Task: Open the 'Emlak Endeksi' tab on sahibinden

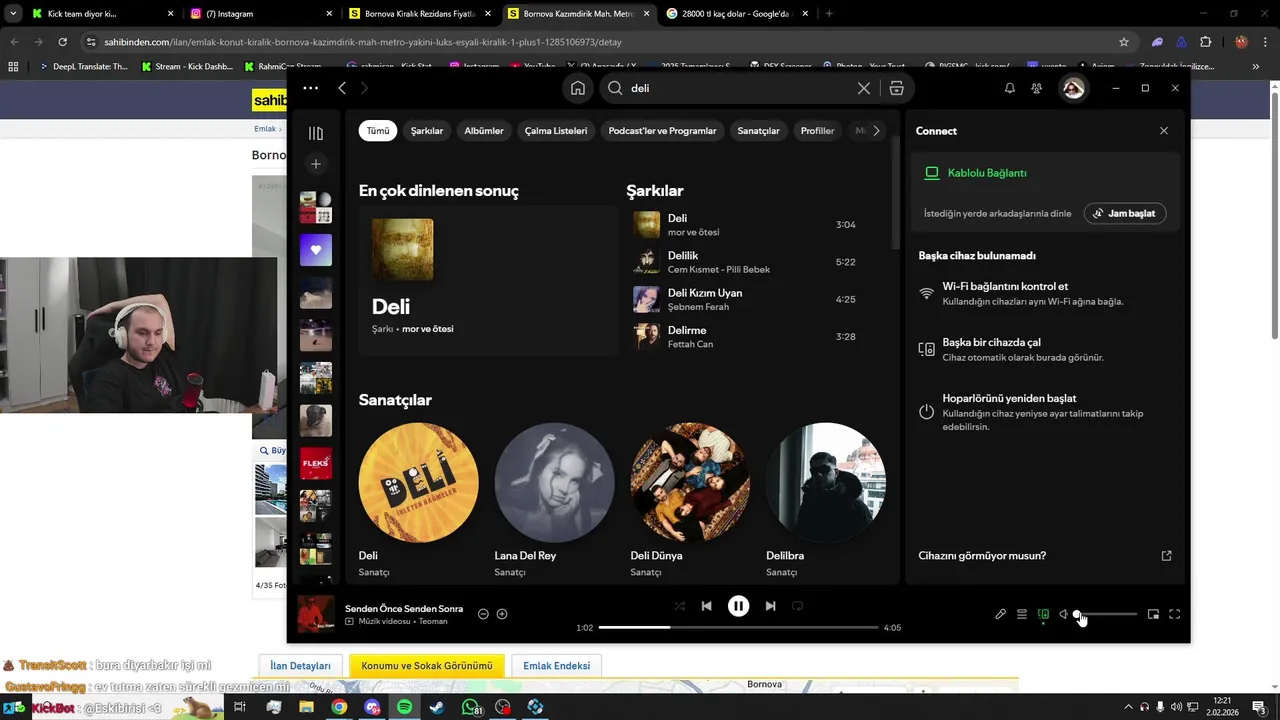Action: tap(556, 666)
